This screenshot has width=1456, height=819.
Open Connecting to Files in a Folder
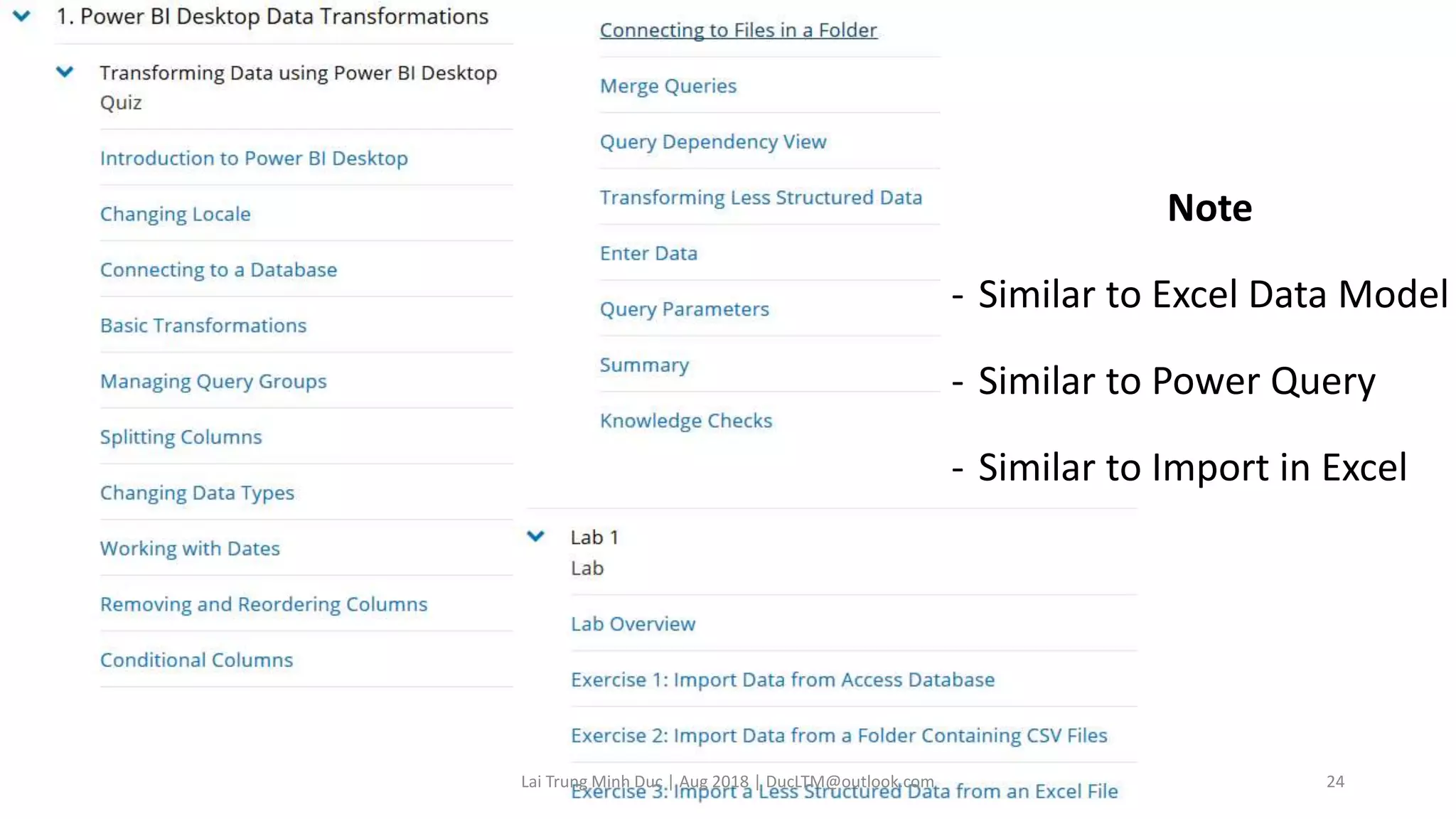click(738, 31)
